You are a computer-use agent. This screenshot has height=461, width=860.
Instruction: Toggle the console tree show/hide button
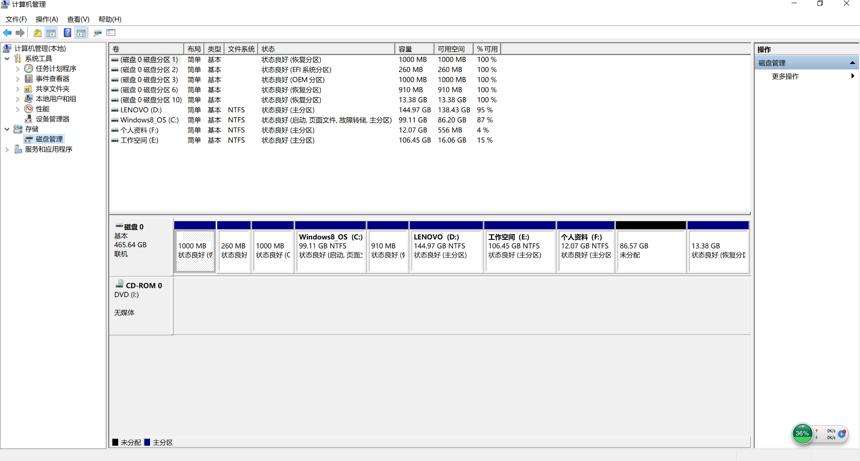(51, 33)
